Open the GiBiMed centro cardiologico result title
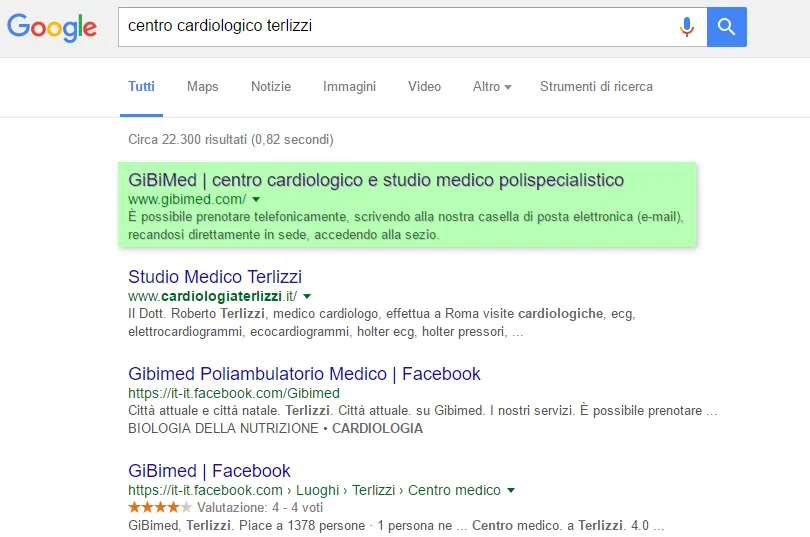Image resolution: width=810 pixels, height=537 pixels. pyautogui.click(x=376, y=180)
